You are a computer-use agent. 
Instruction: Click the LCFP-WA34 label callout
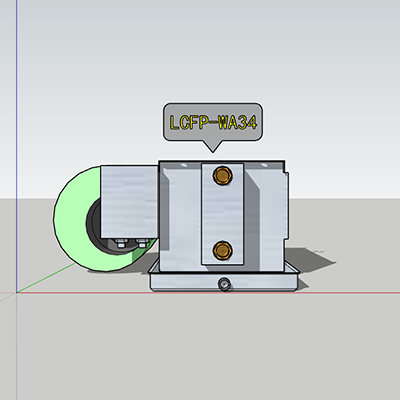tap(213, 122)
